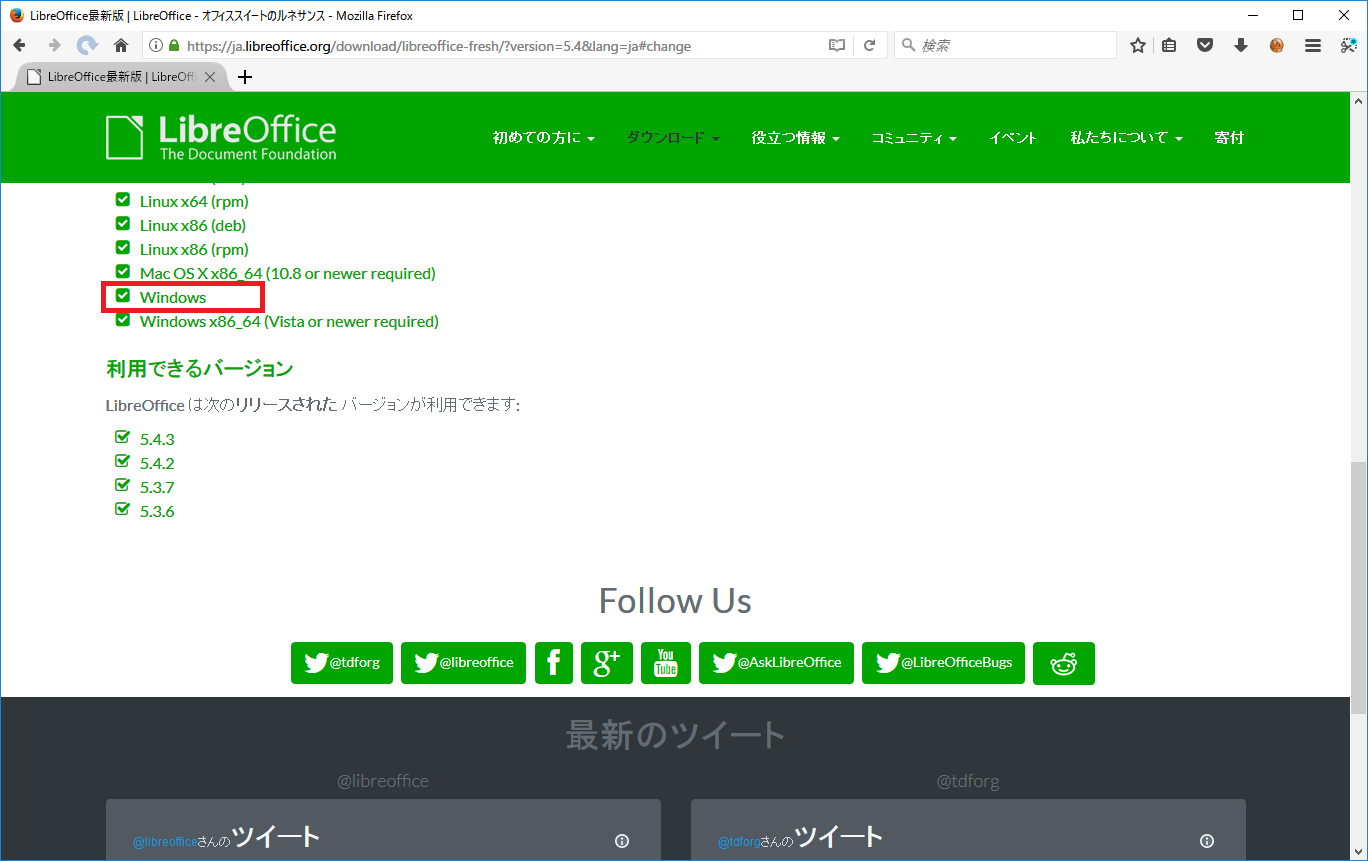The height and width of the screenshot is (861, 1368).
Task: Click the @libreoffice link in tweets panel
Action: [165, 842]
